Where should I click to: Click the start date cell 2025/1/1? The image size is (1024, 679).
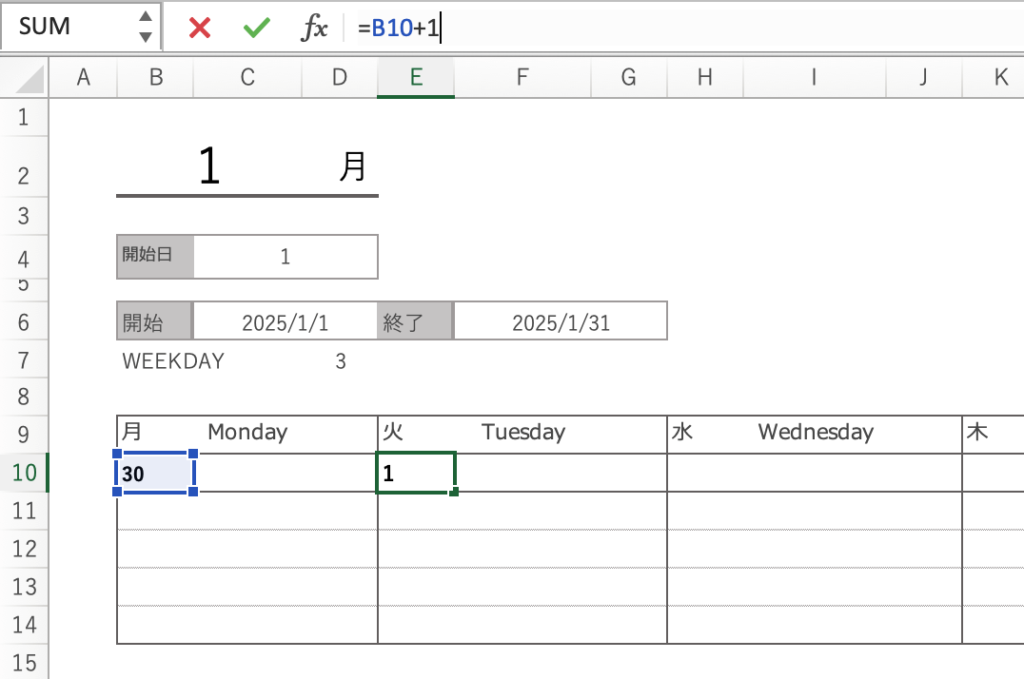[285, 322]
